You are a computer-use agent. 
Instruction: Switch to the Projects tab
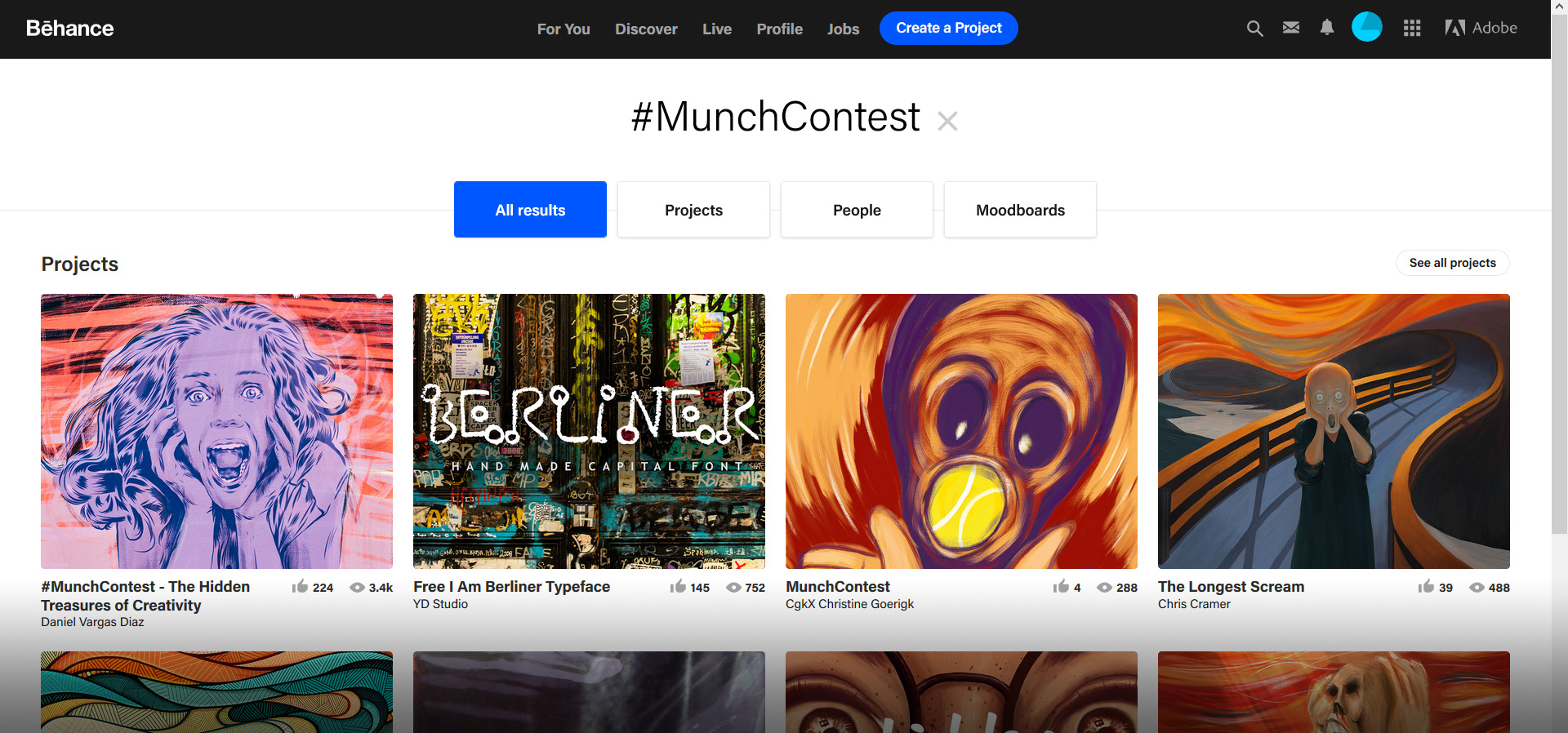coord(693,210)
